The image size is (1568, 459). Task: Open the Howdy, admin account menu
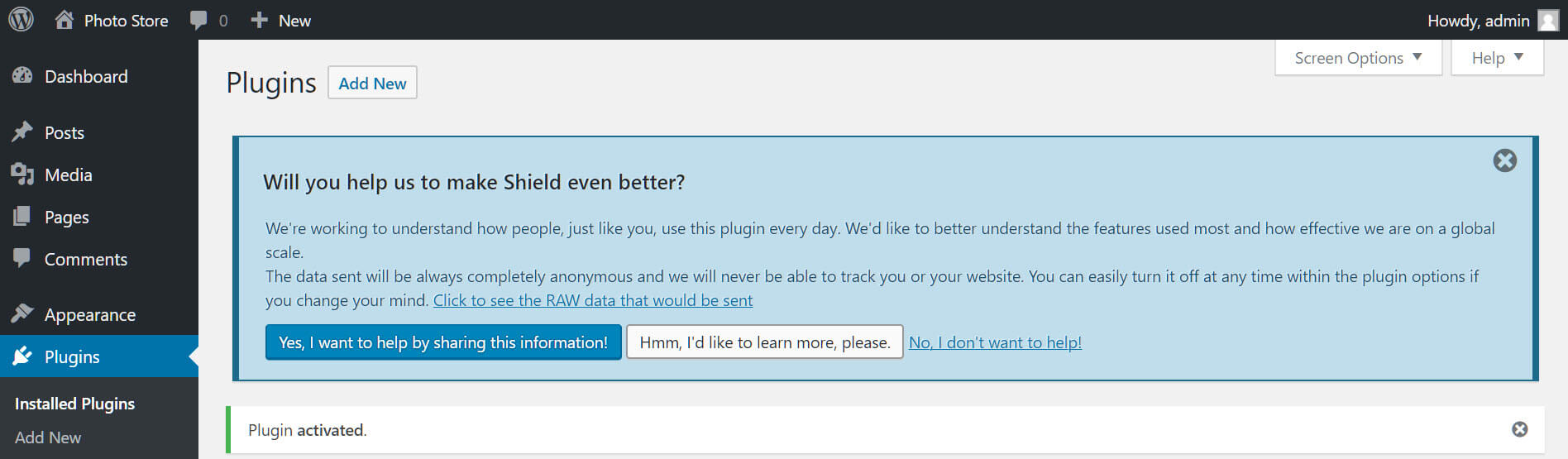(1479, 21)
